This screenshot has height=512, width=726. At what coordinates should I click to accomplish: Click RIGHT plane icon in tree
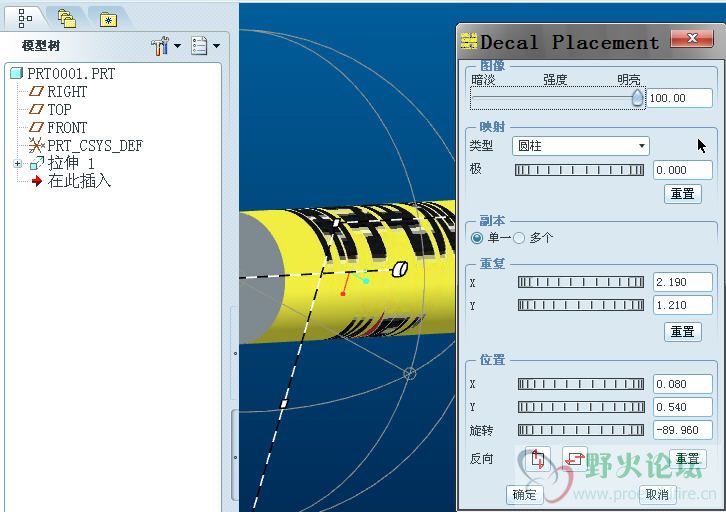(x=36, y=92)
